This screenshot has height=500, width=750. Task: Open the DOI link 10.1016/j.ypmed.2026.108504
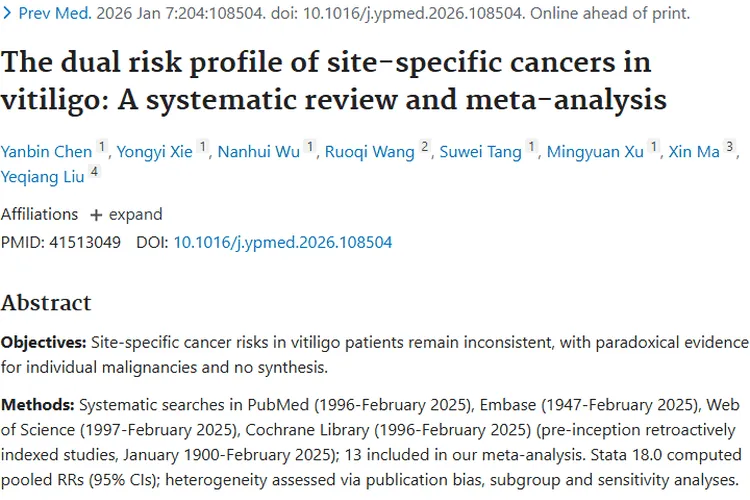point(282,242)
